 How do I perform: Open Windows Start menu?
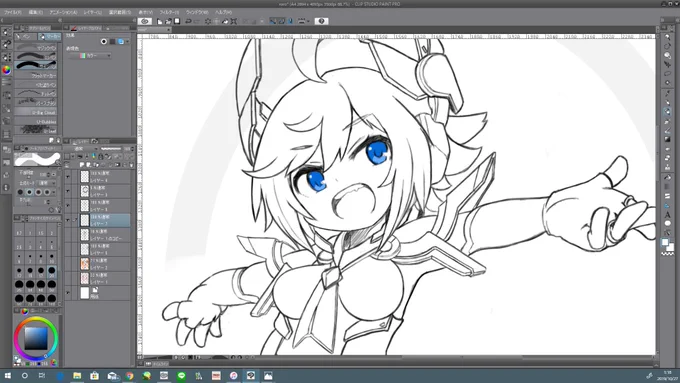click(7, 376)
